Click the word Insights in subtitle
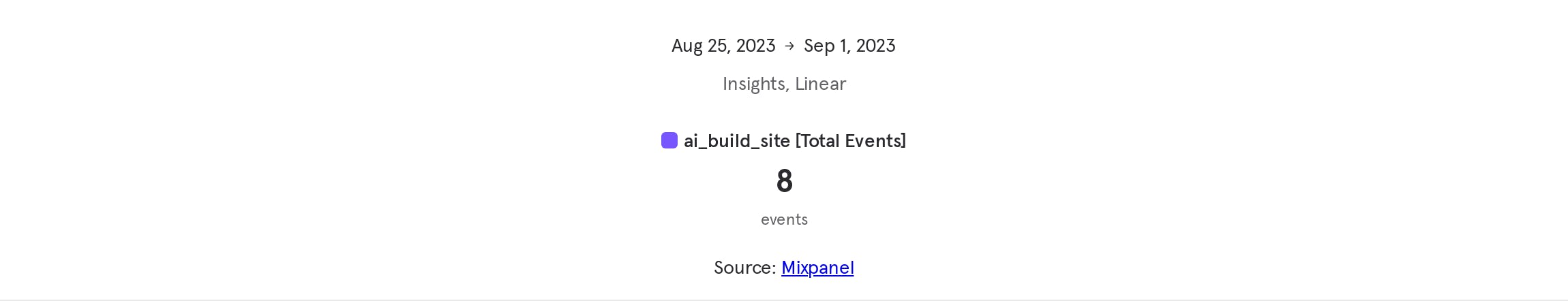The width and height of the screenshot is (1568, 301). (x=754, y=84)
